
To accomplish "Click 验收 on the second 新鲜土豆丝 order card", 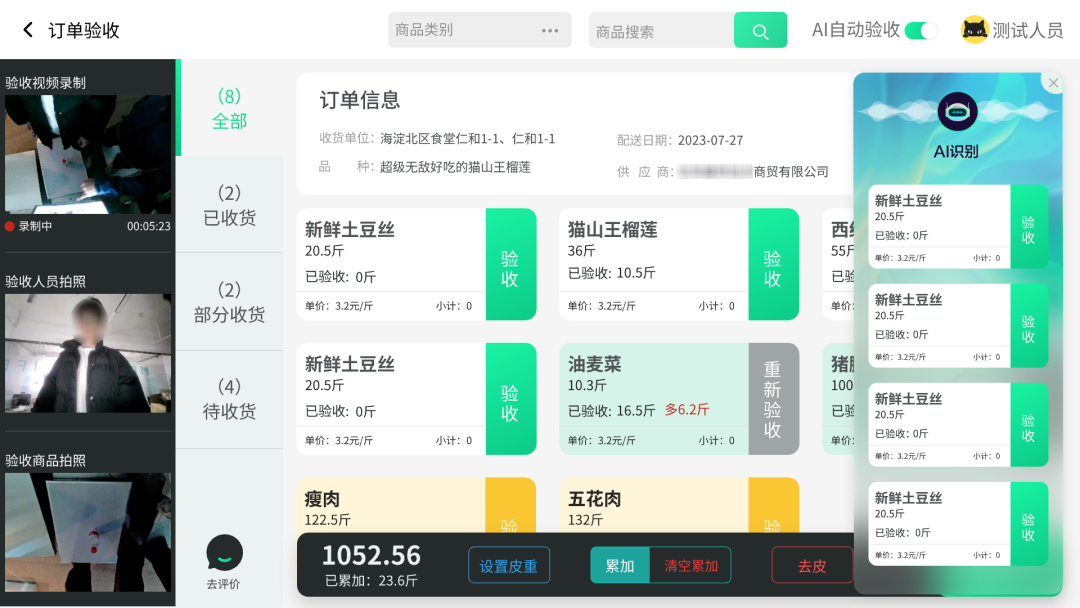I will (x=510, y=399).
